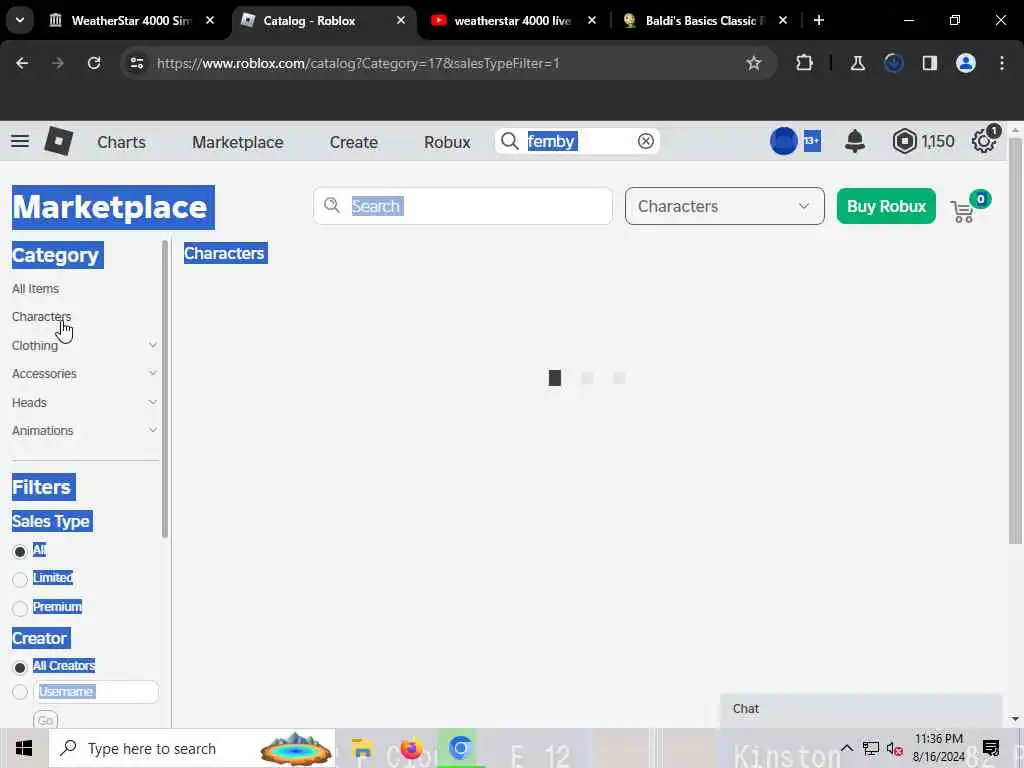
Task: Go back to the previous page
Action: point(22,63)
